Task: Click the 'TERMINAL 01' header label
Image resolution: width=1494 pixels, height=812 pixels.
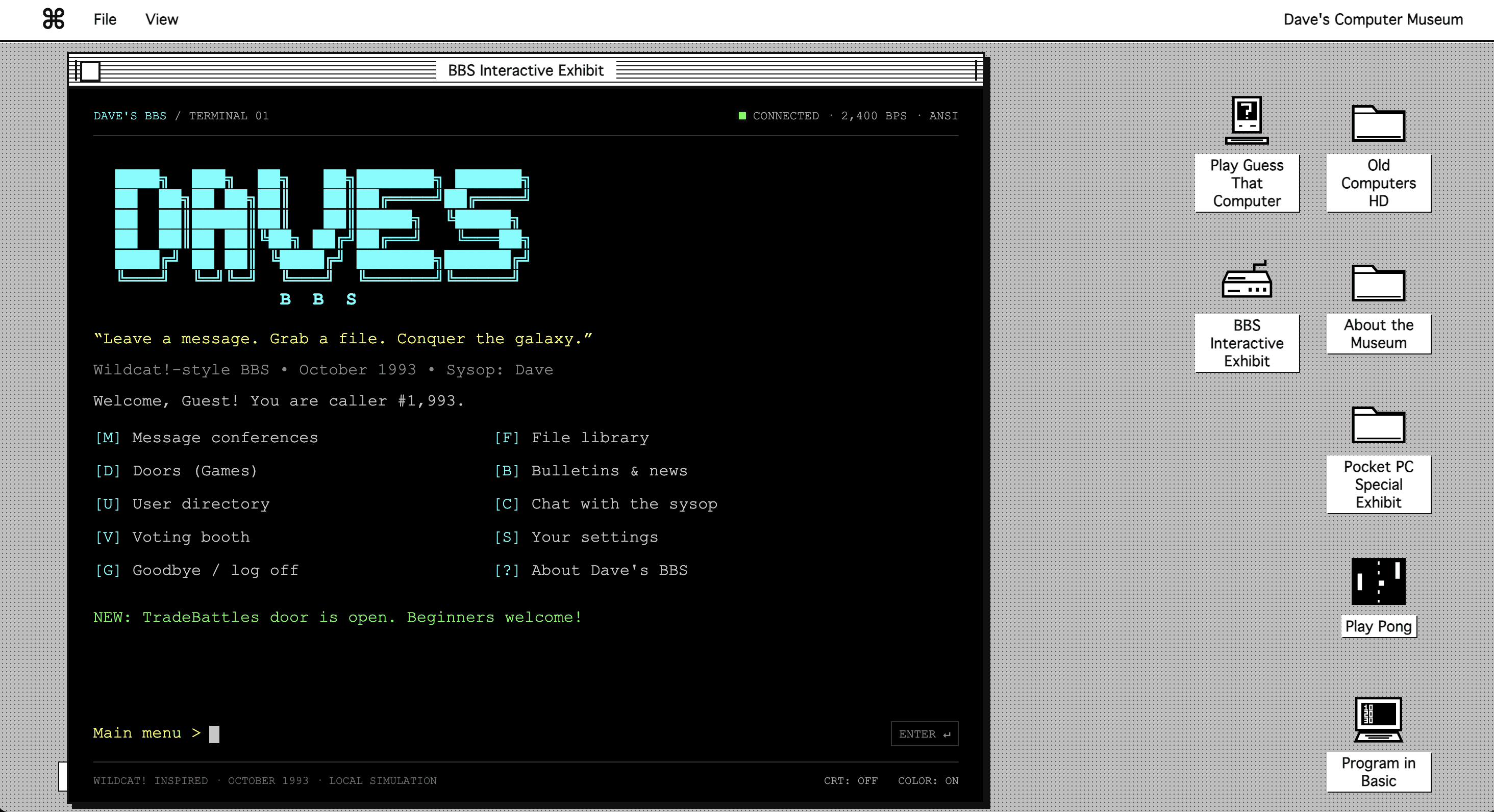Action: [x=229, y=116]
